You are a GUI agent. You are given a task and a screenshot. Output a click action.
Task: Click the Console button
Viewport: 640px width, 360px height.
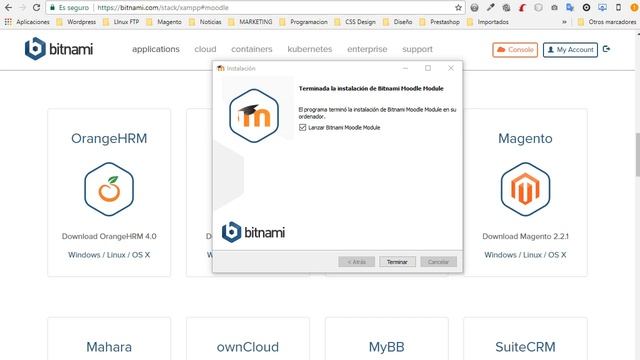point(515,50)
